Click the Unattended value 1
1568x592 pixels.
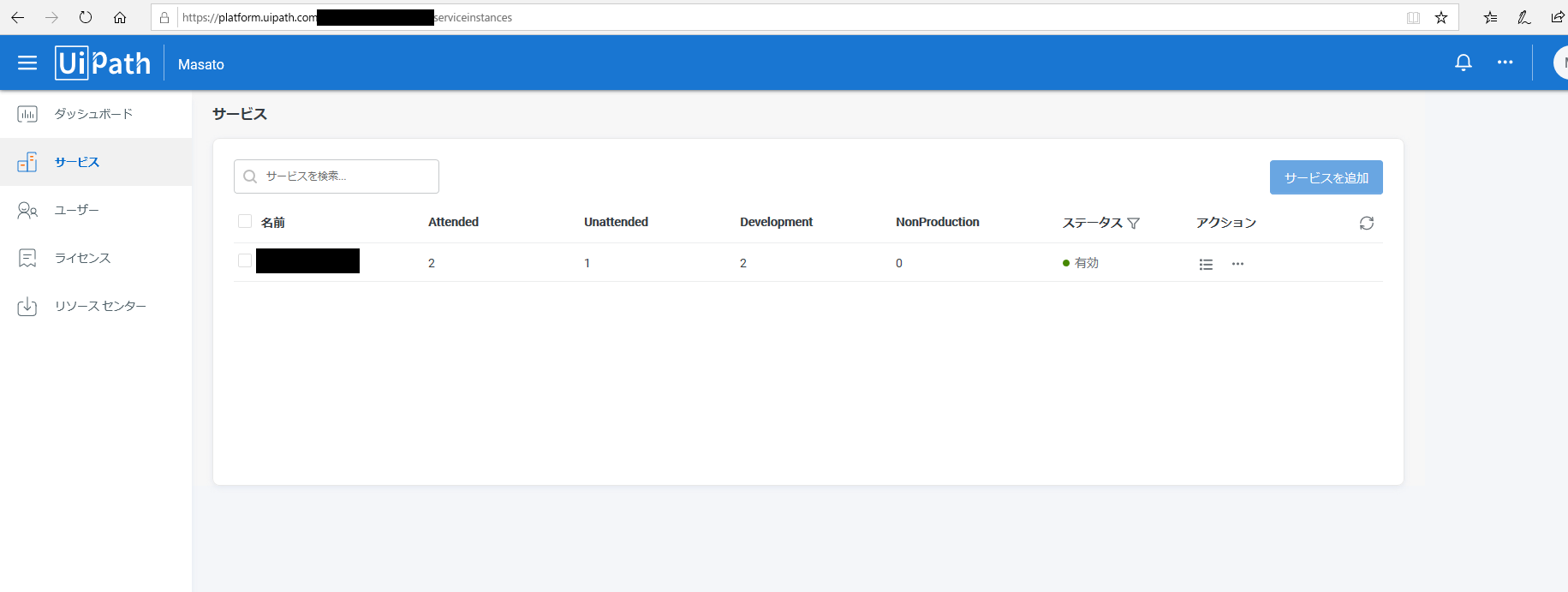pyautogui.click(x=587, y=263)
